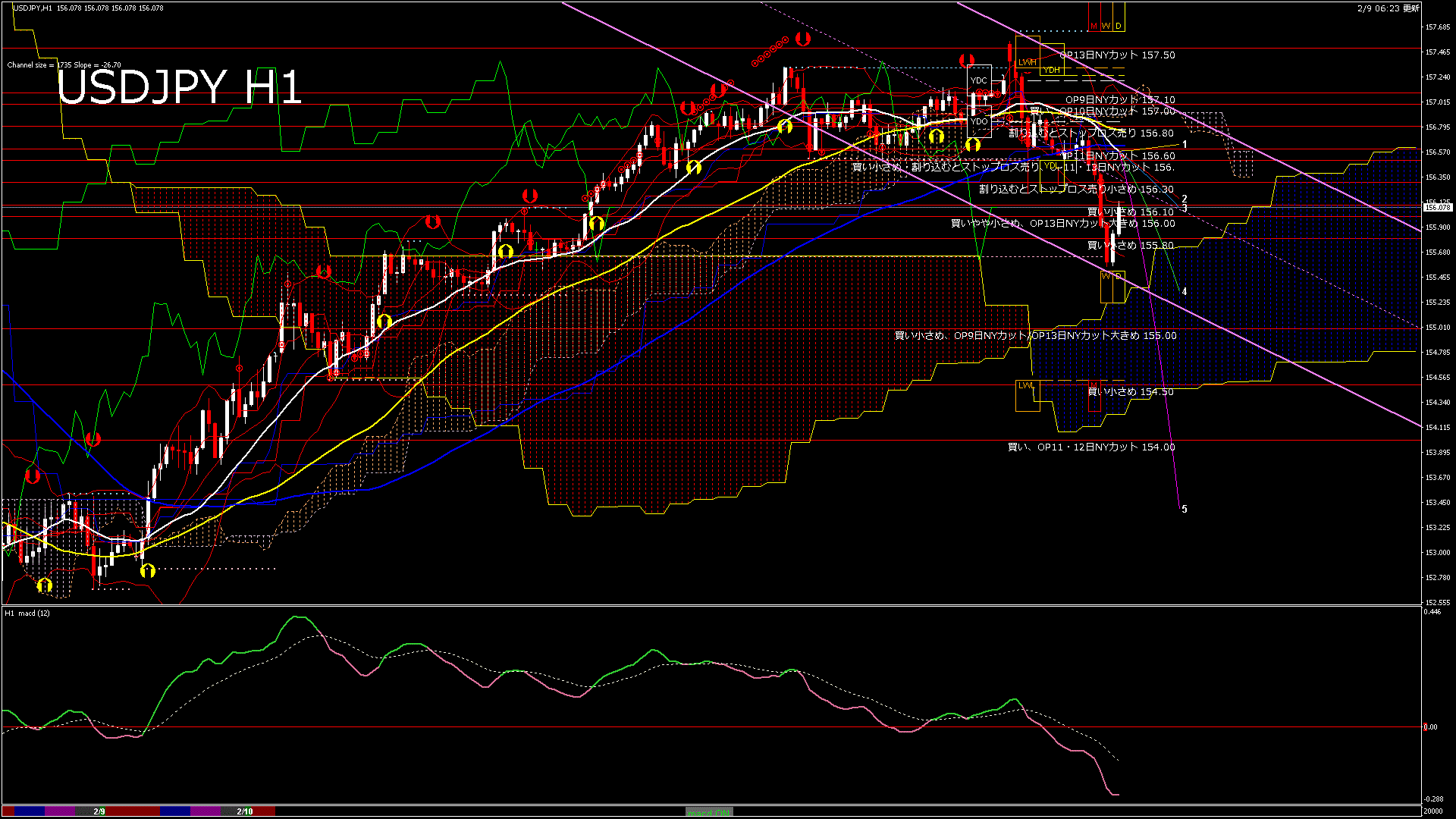Select the orange LWH last-week-high label
Image resolution: width=1456 pixels, height=819 pixels.
(x=1028, y=62)
